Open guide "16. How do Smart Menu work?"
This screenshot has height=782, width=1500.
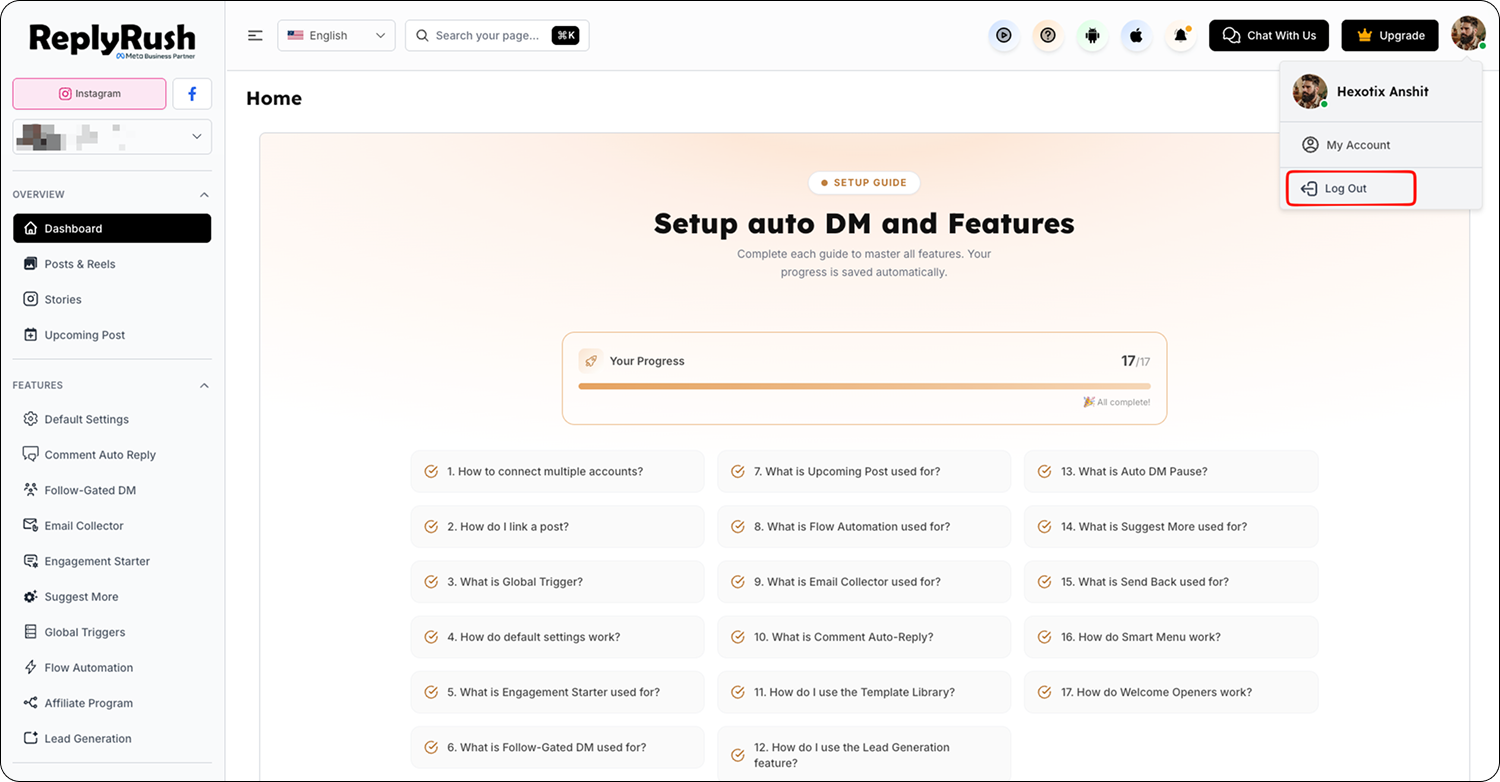tap(1171, 637)
